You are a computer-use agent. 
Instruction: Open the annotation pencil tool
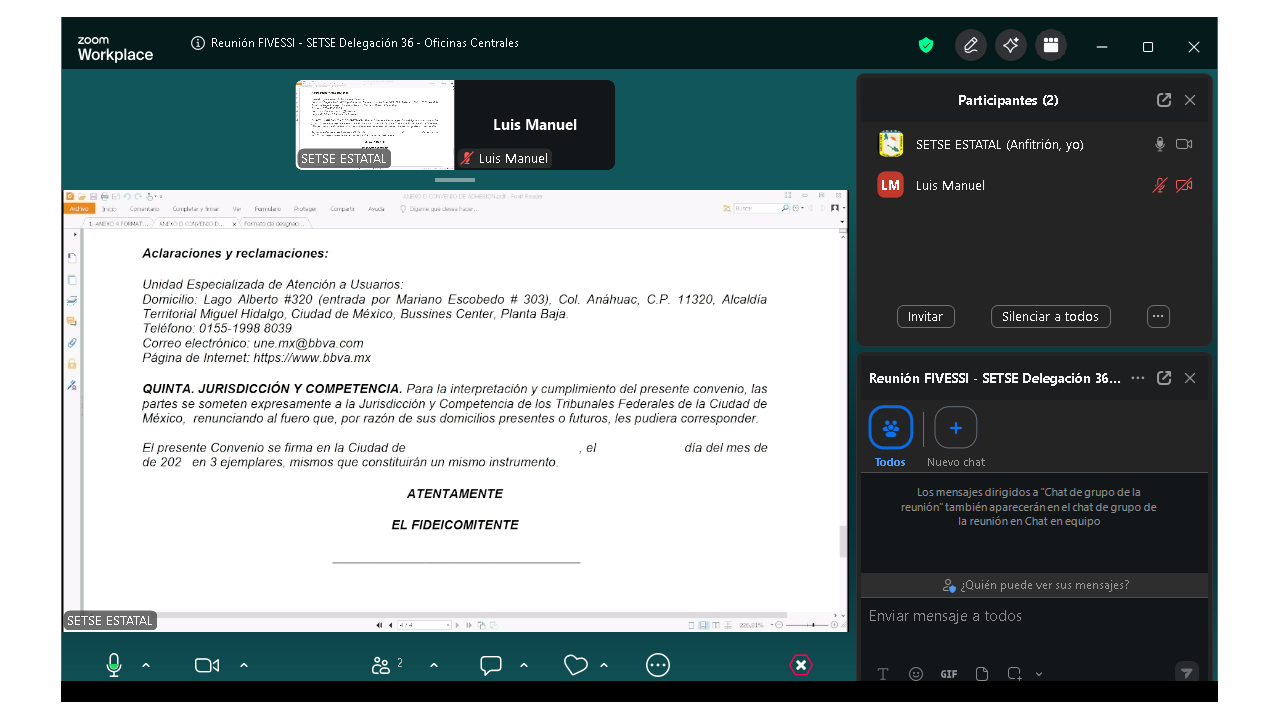(x=970, y=45)
